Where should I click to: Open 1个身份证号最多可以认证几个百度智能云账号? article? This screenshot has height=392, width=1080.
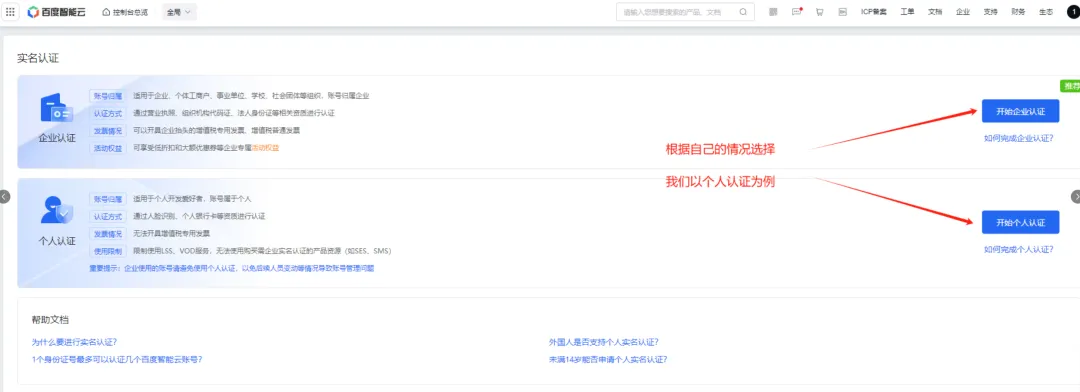tap(116, 359)
